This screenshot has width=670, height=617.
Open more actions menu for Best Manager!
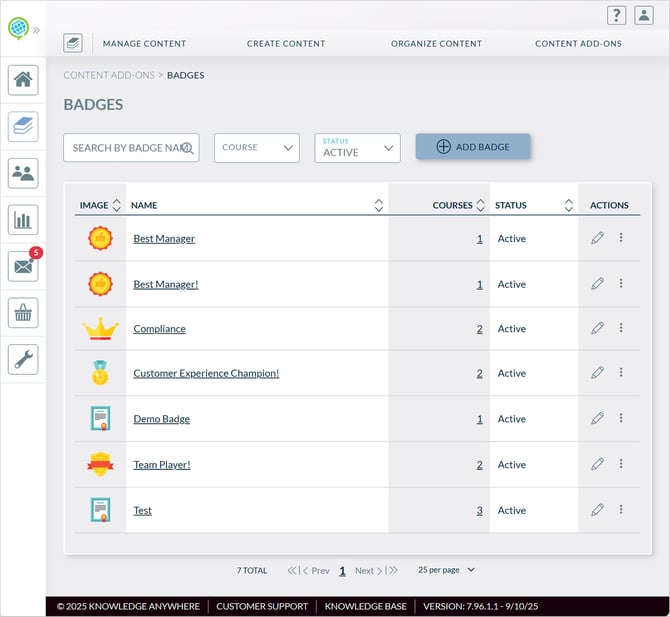[621, 283]
